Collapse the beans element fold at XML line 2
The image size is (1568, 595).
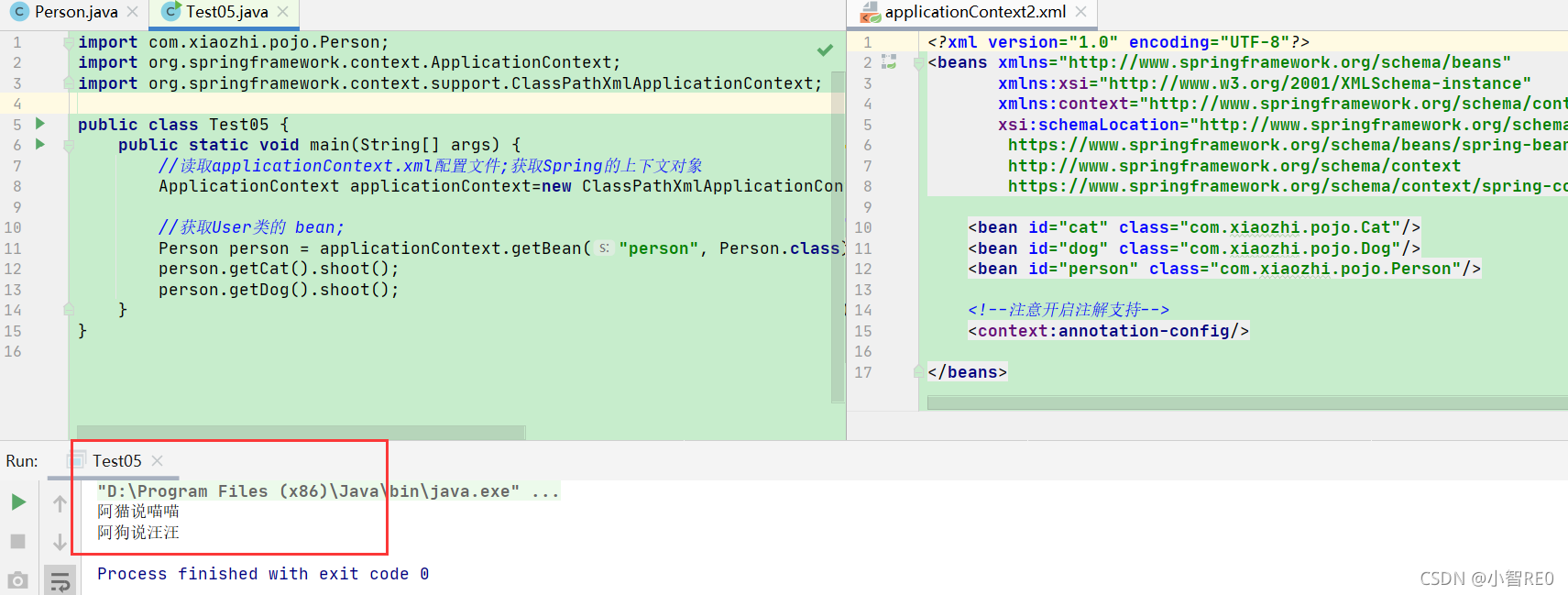pos(919,62)
